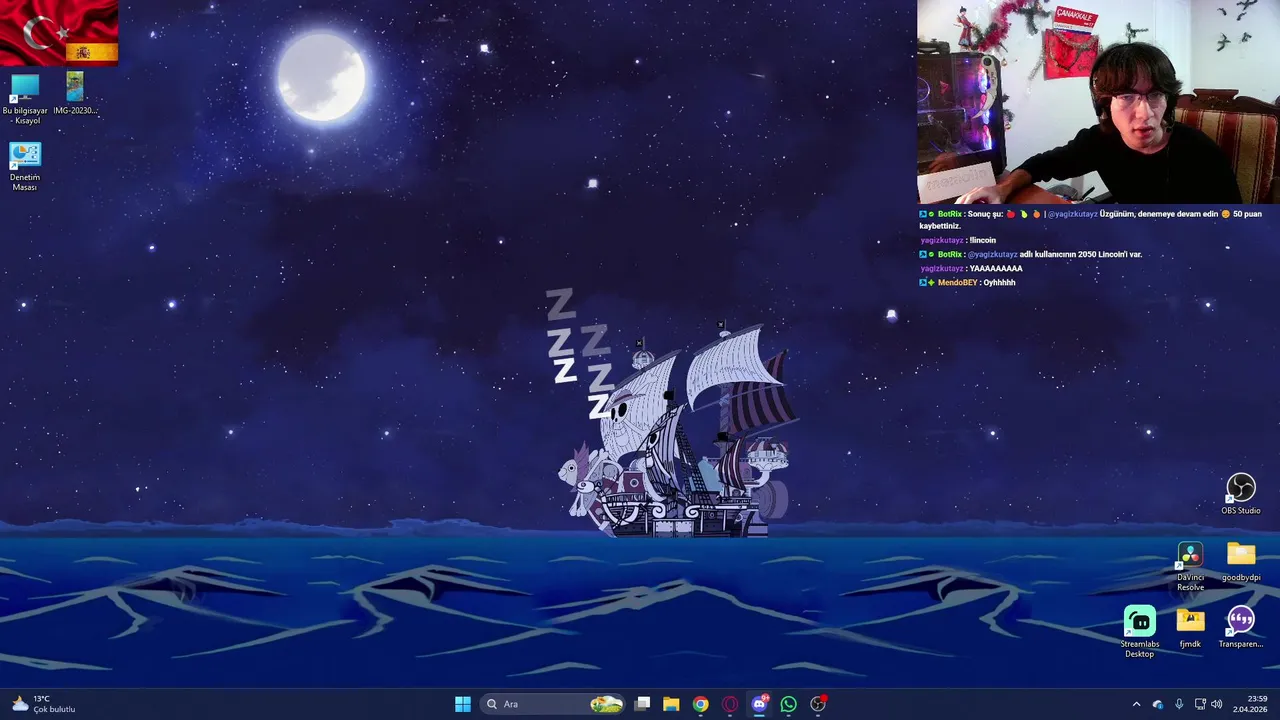This screenshot has height=720, width=1280.
Task: Open Denetim Masası desktop icon
Action: (x=25, y=167)
